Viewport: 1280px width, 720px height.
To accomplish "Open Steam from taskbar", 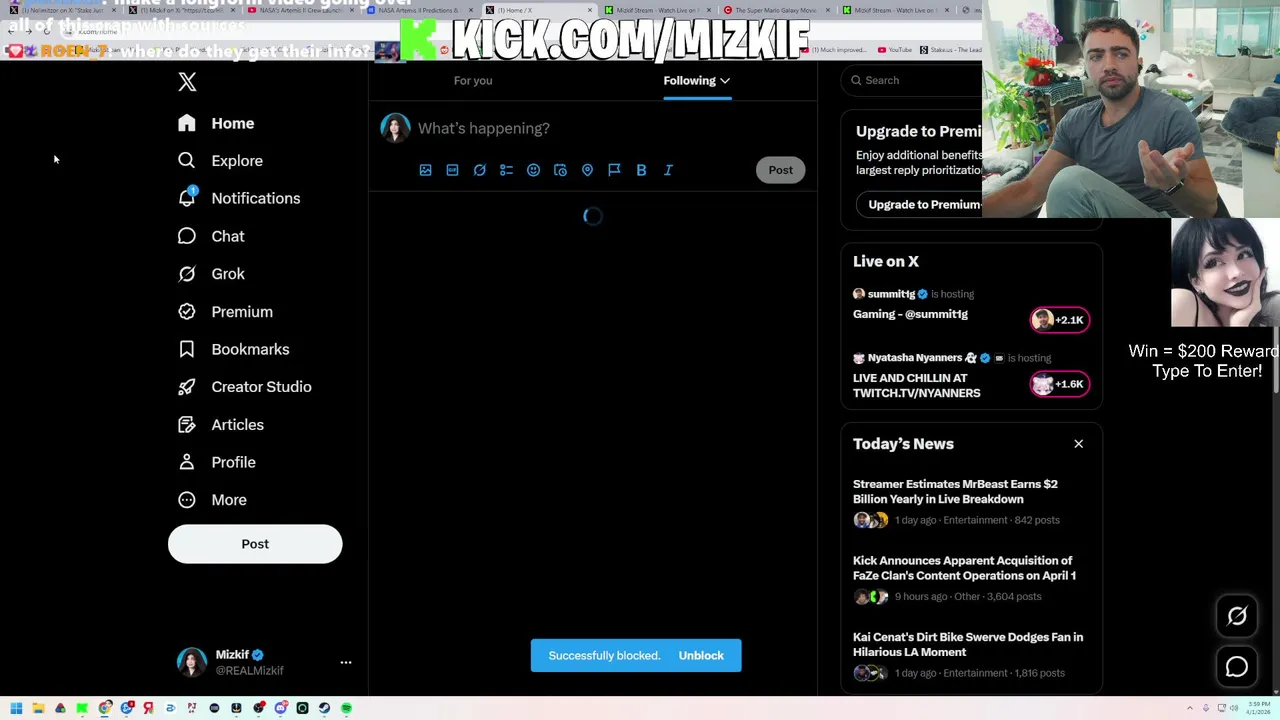I will [x=324, y=708].
